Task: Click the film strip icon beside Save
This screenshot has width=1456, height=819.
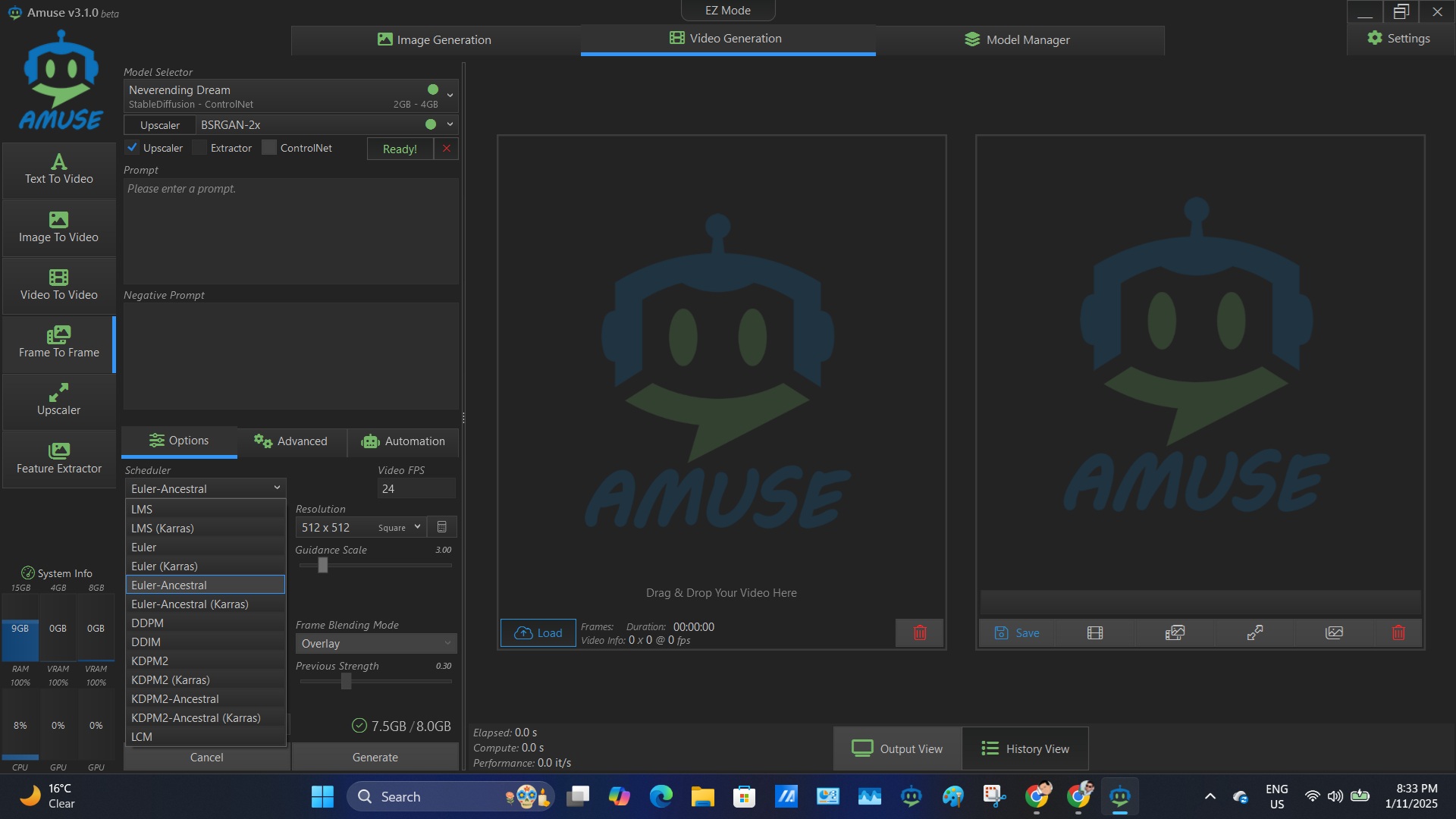Action: tap(1094, 632)
